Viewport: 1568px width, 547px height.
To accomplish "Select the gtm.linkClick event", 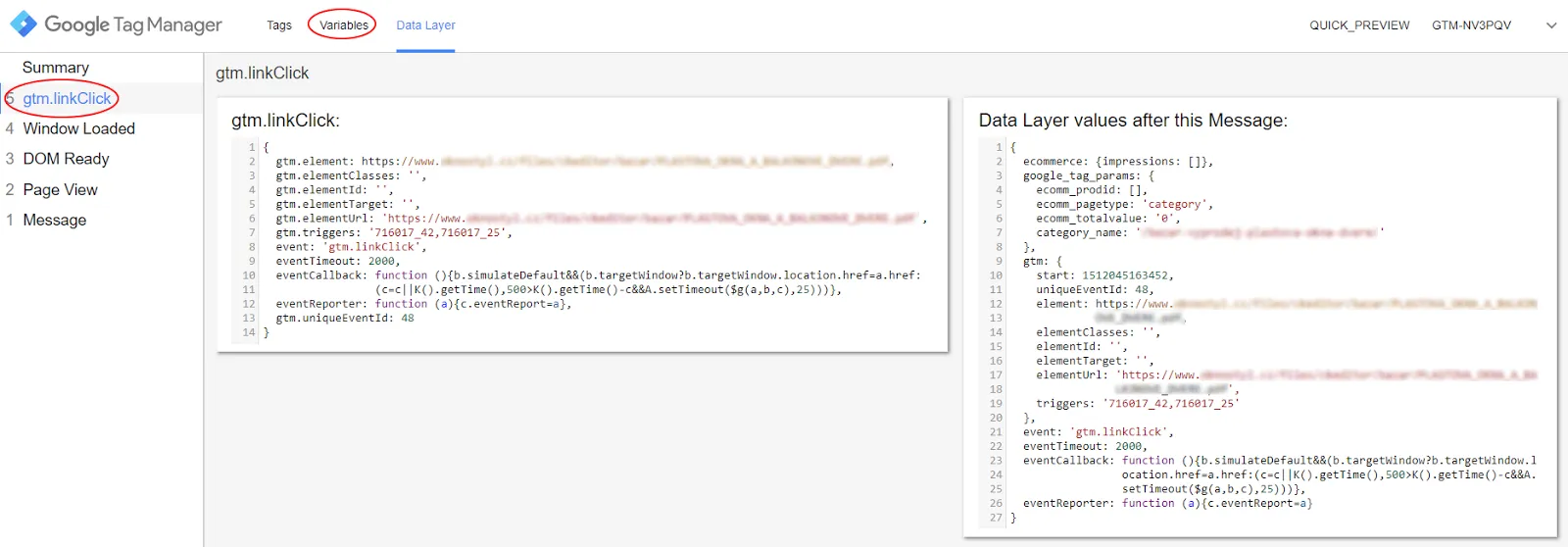I will pyautogui.click(x=67, y=98).
